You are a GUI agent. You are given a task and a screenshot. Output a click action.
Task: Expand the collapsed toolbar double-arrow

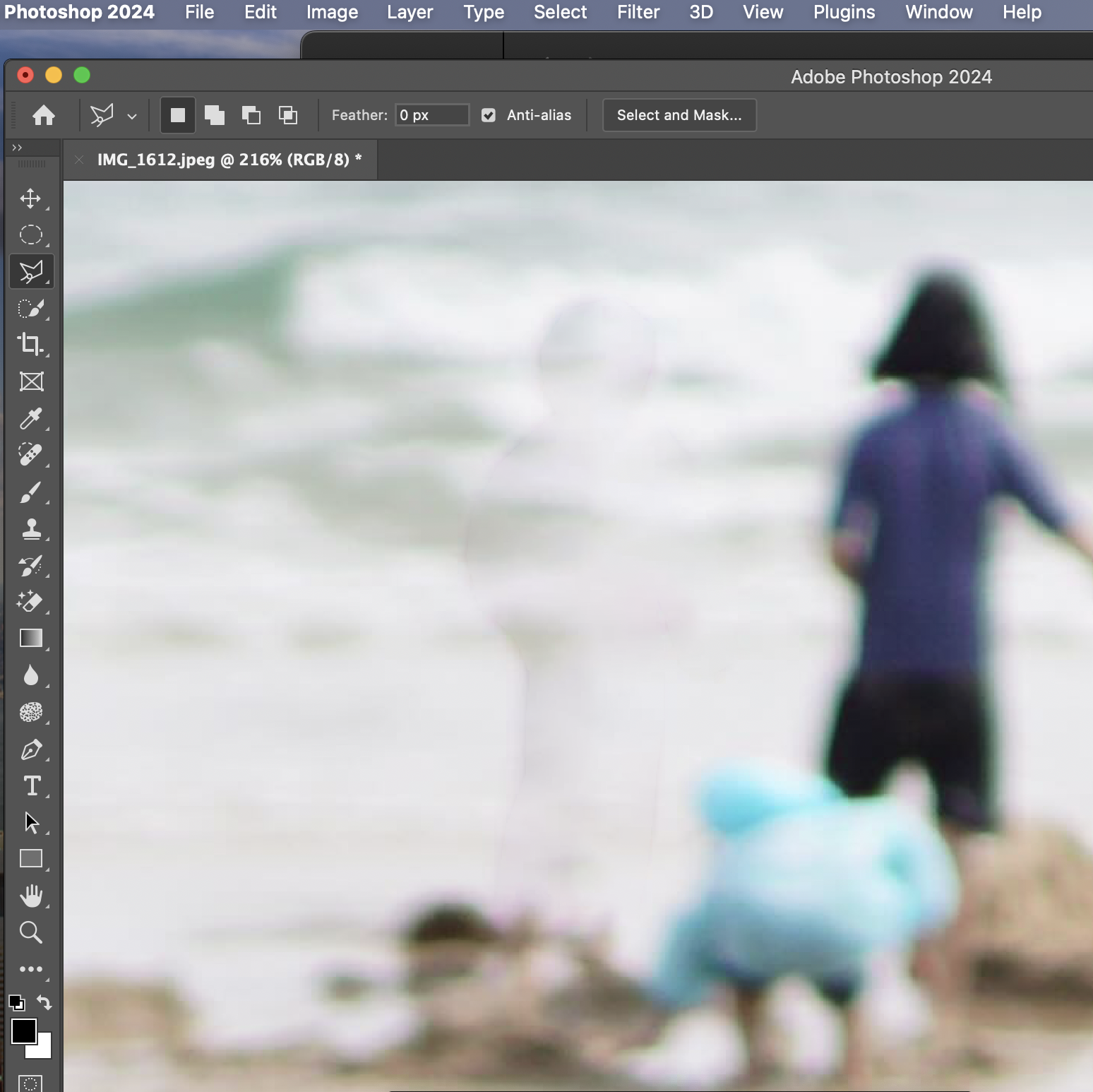tap(17, 148)
